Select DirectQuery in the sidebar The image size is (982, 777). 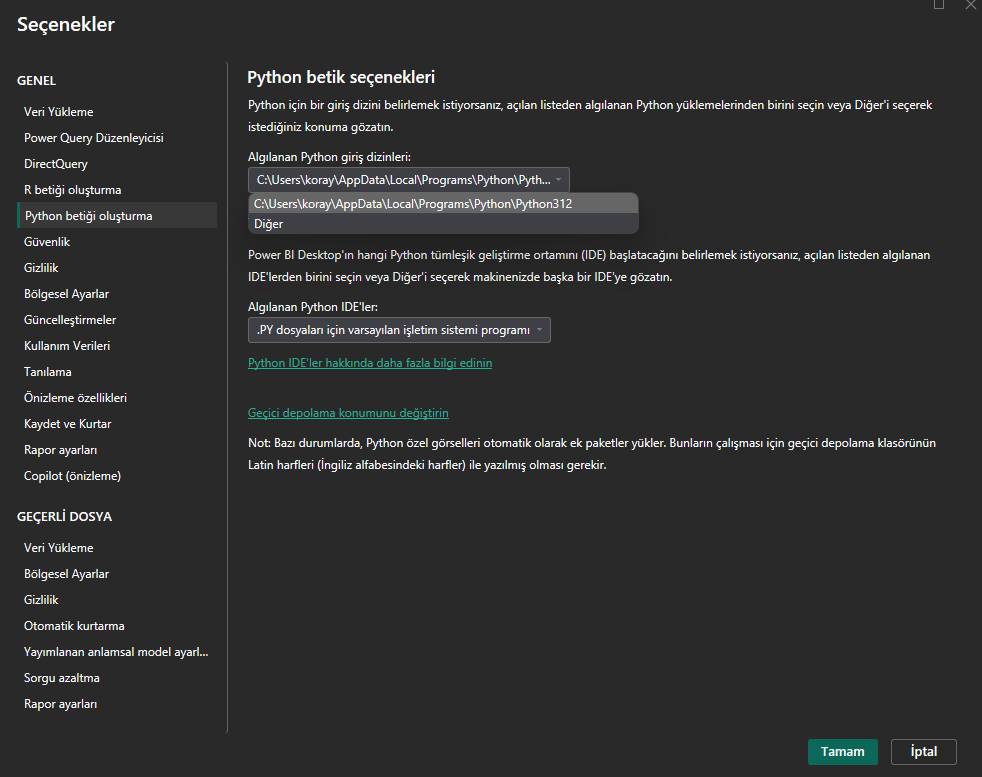click(56, 164)
